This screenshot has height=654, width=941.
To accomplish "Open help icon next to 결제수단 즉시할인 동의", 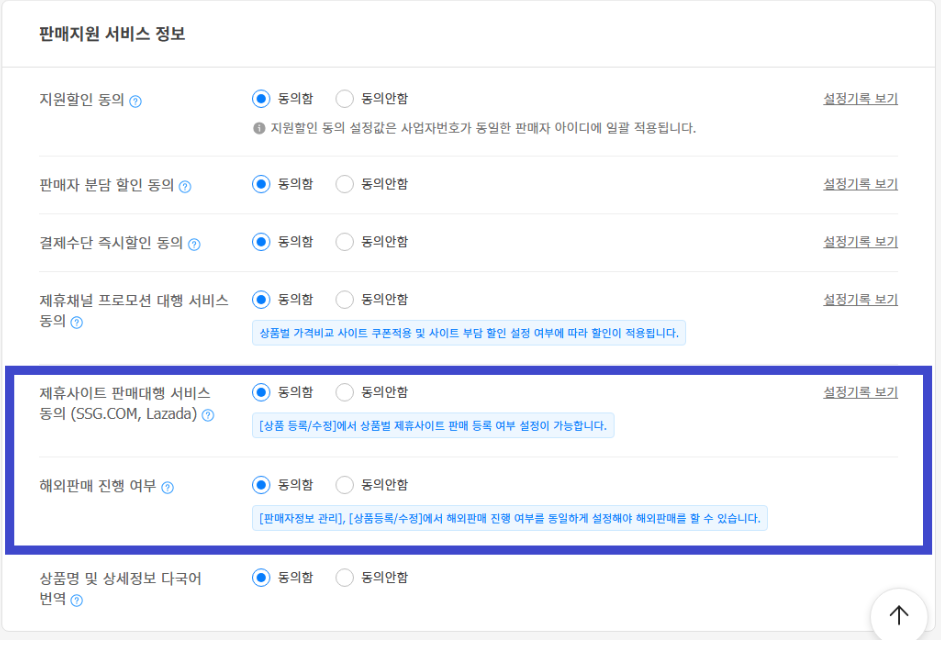I will (x=194, y=244).
